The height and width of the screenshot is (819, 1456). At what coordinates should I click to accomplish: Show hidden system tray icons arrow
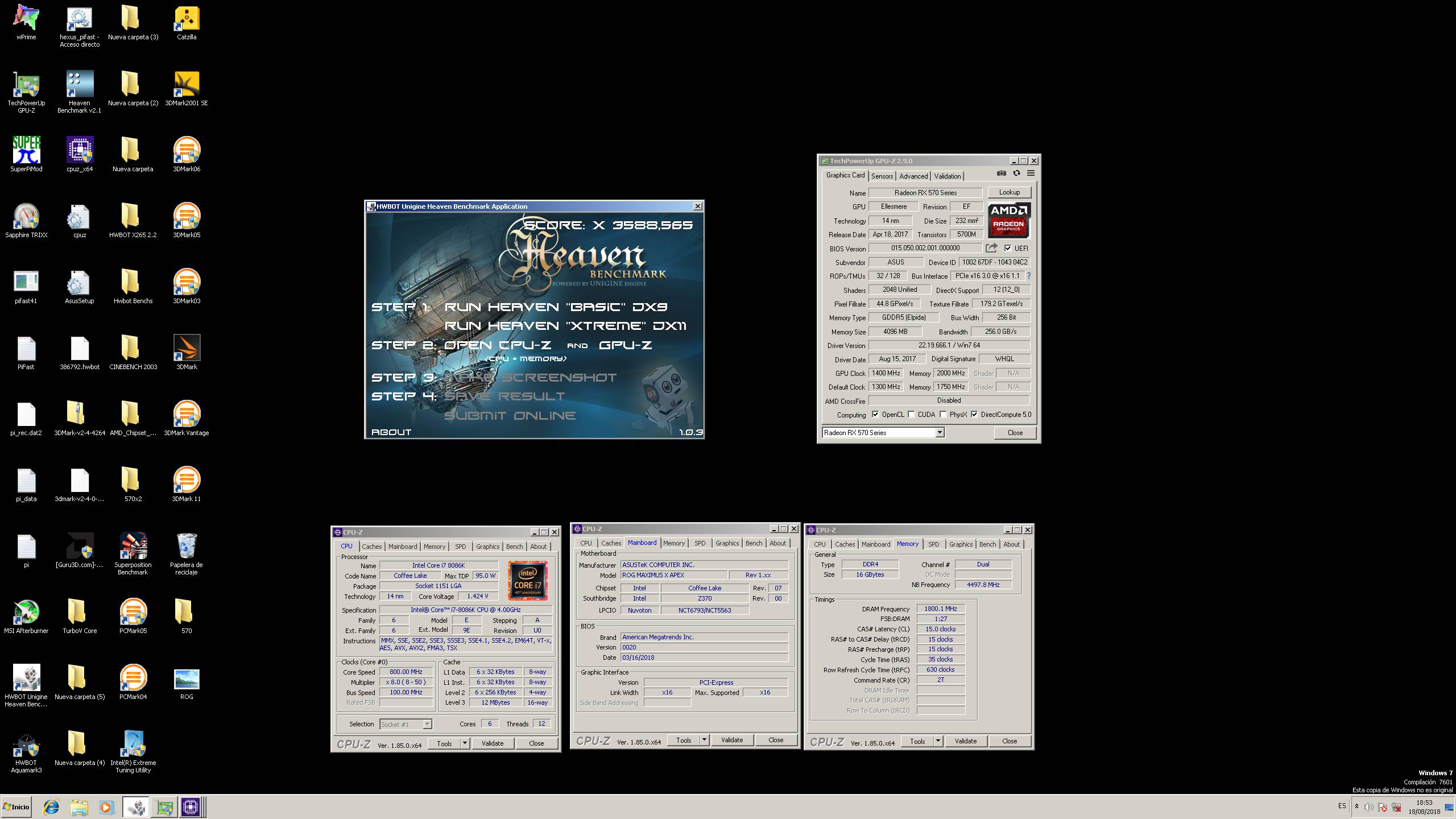(1356, 806)
